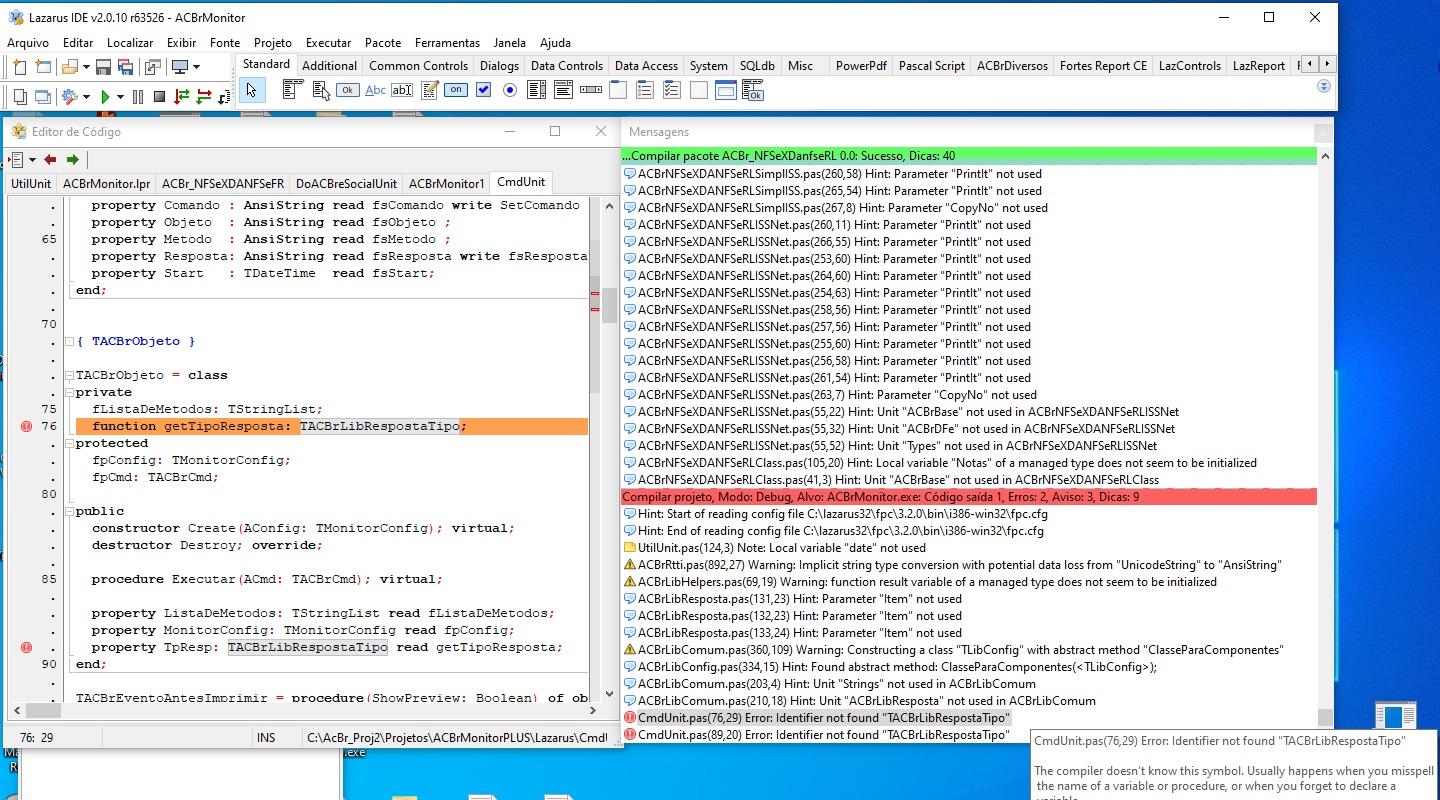
Task: Click the View Forms toolbar icon
Action: point(43,97)
